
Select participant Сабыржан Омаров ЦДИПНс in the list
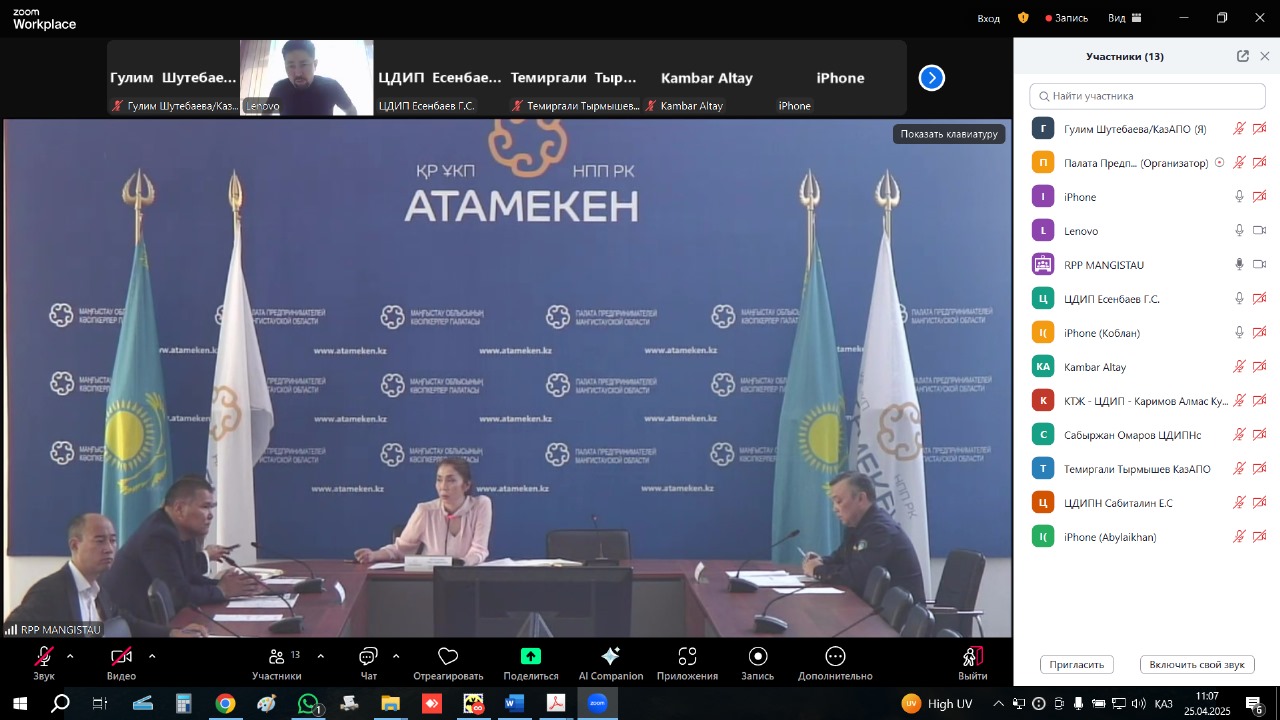coord(1148,435)
